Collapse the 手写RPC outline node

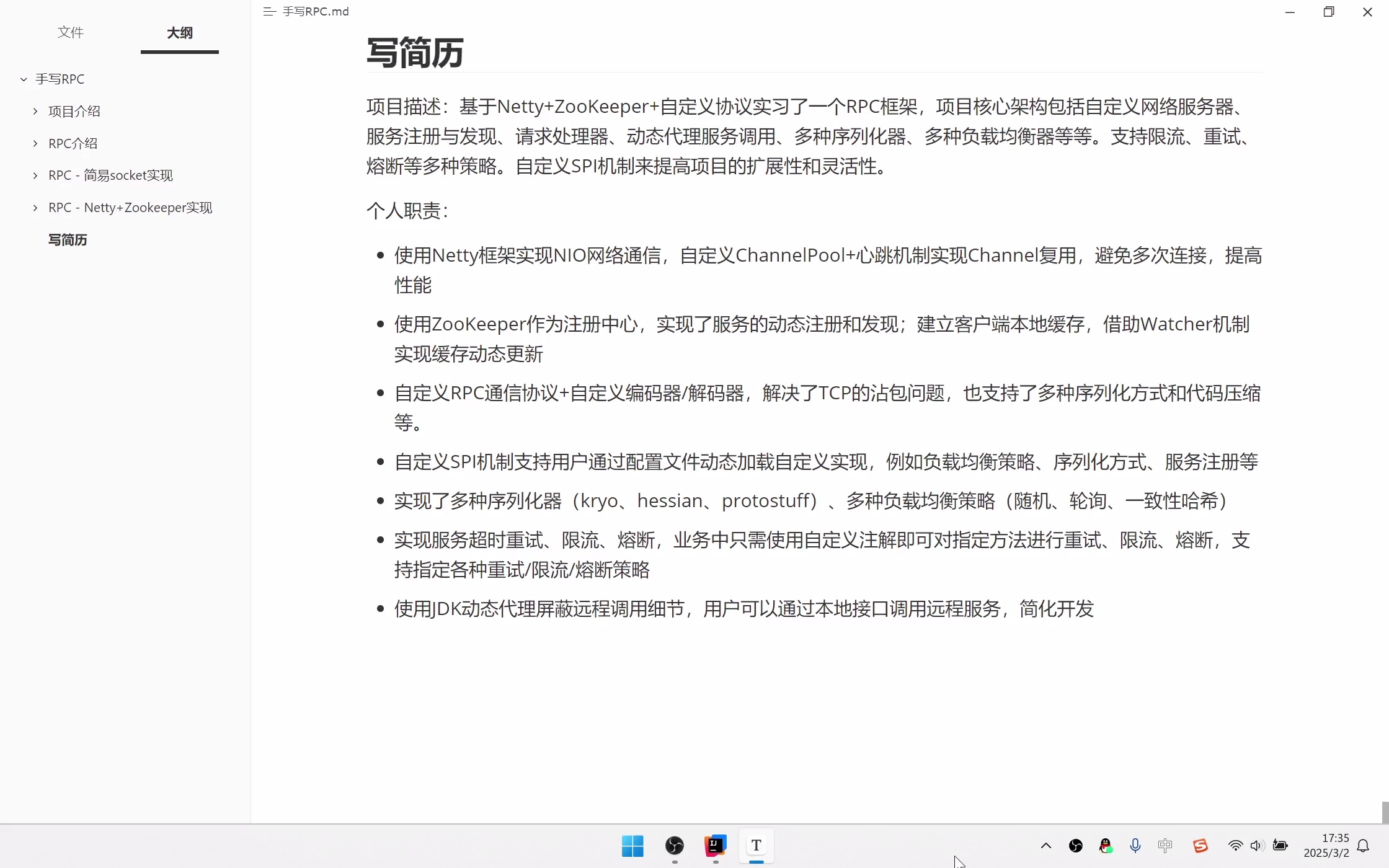[23, 79]
